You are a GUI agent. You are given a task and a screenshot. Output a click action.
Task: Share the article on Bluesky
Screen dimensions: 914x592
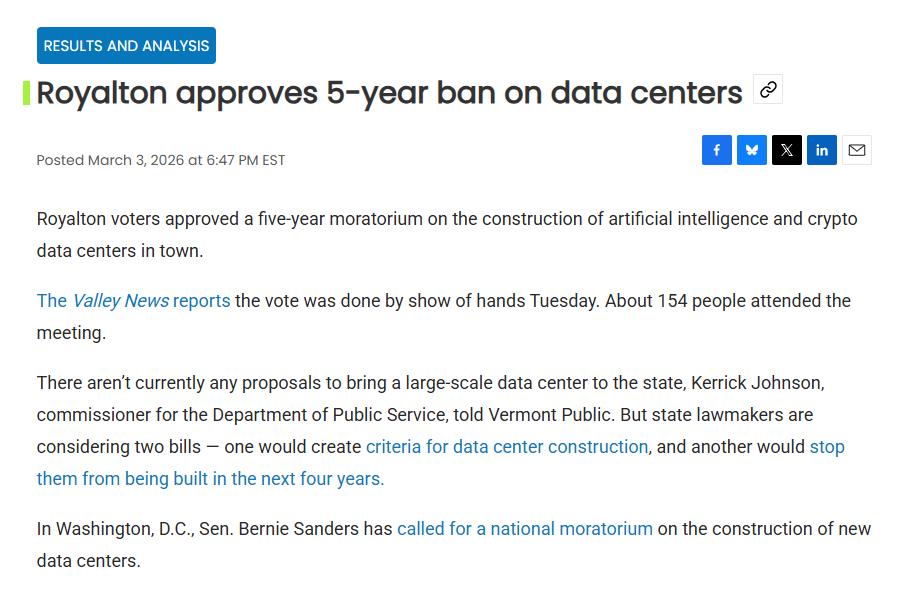coord(752,150)
